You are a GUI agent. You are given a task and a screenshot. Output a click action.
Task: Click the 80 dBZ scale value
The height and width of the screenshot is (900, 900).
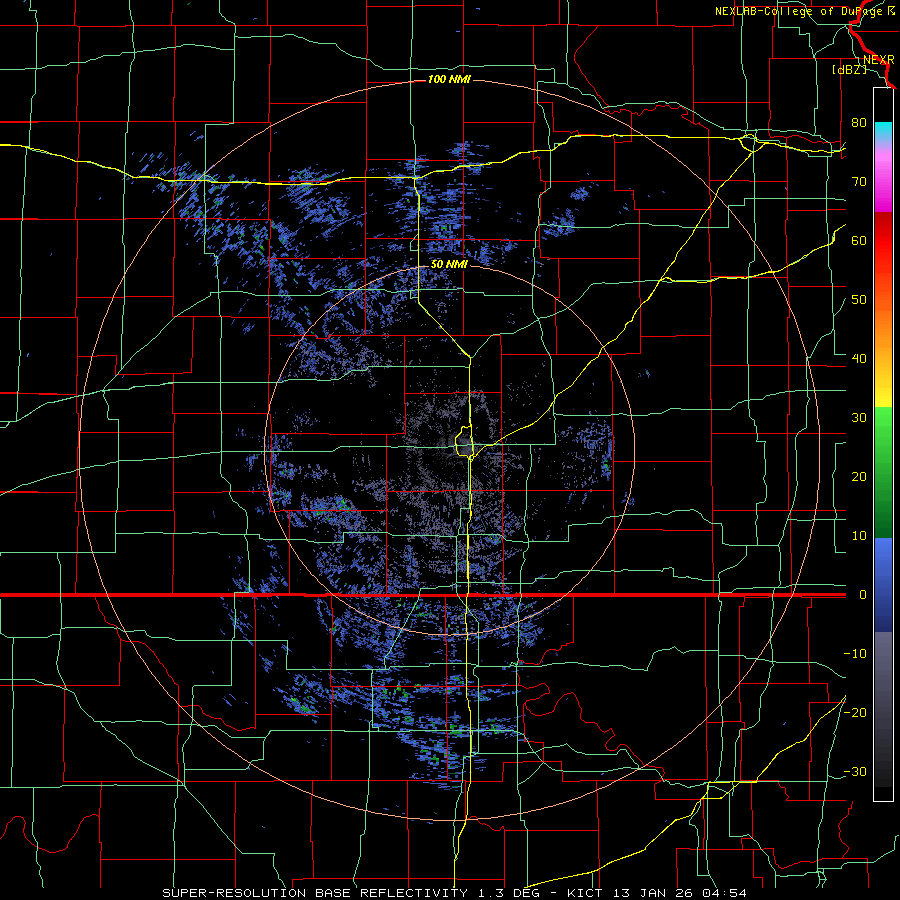859,122
